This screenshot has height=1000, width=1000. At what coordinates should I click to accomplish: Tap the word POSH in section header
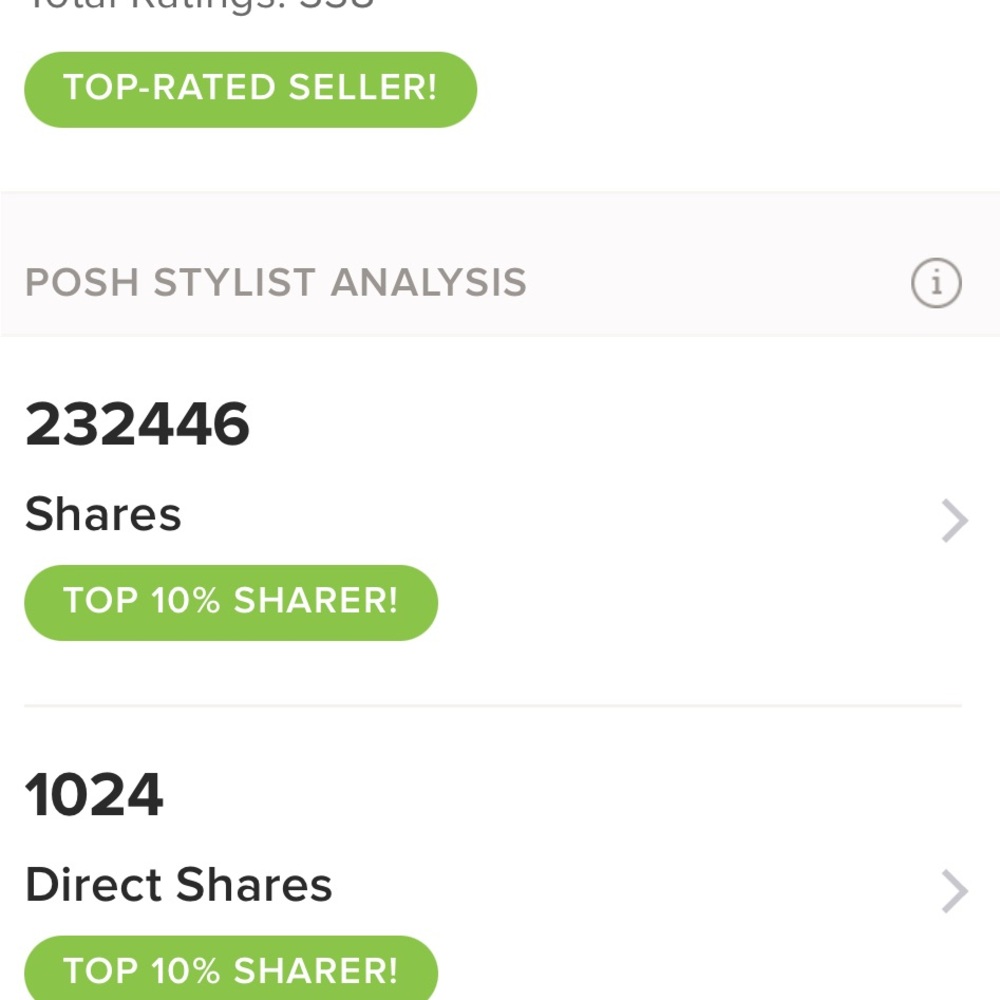(82, 283)
